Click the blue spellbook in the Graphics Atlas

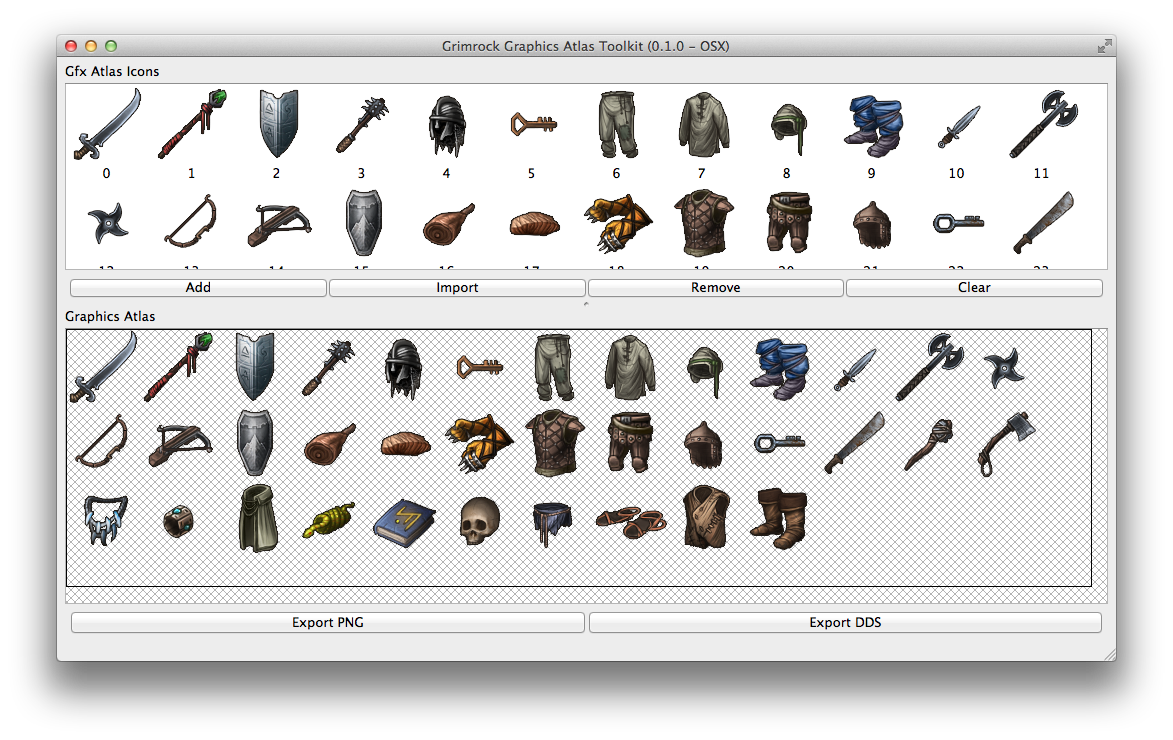click(x=405, y=522)
